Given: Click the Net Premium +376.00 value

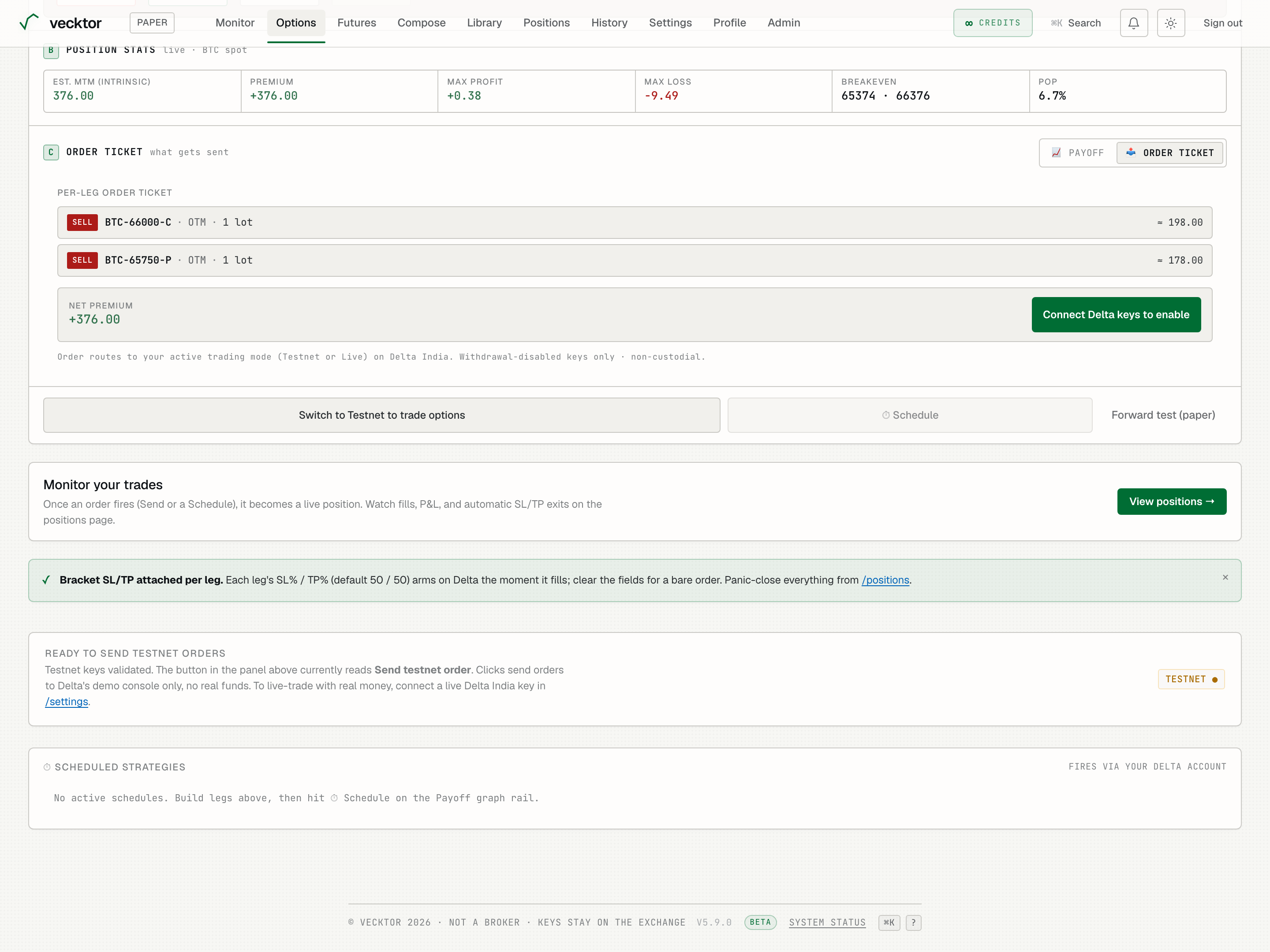Looking at the screenshot, I should click(x=95, y=320).
